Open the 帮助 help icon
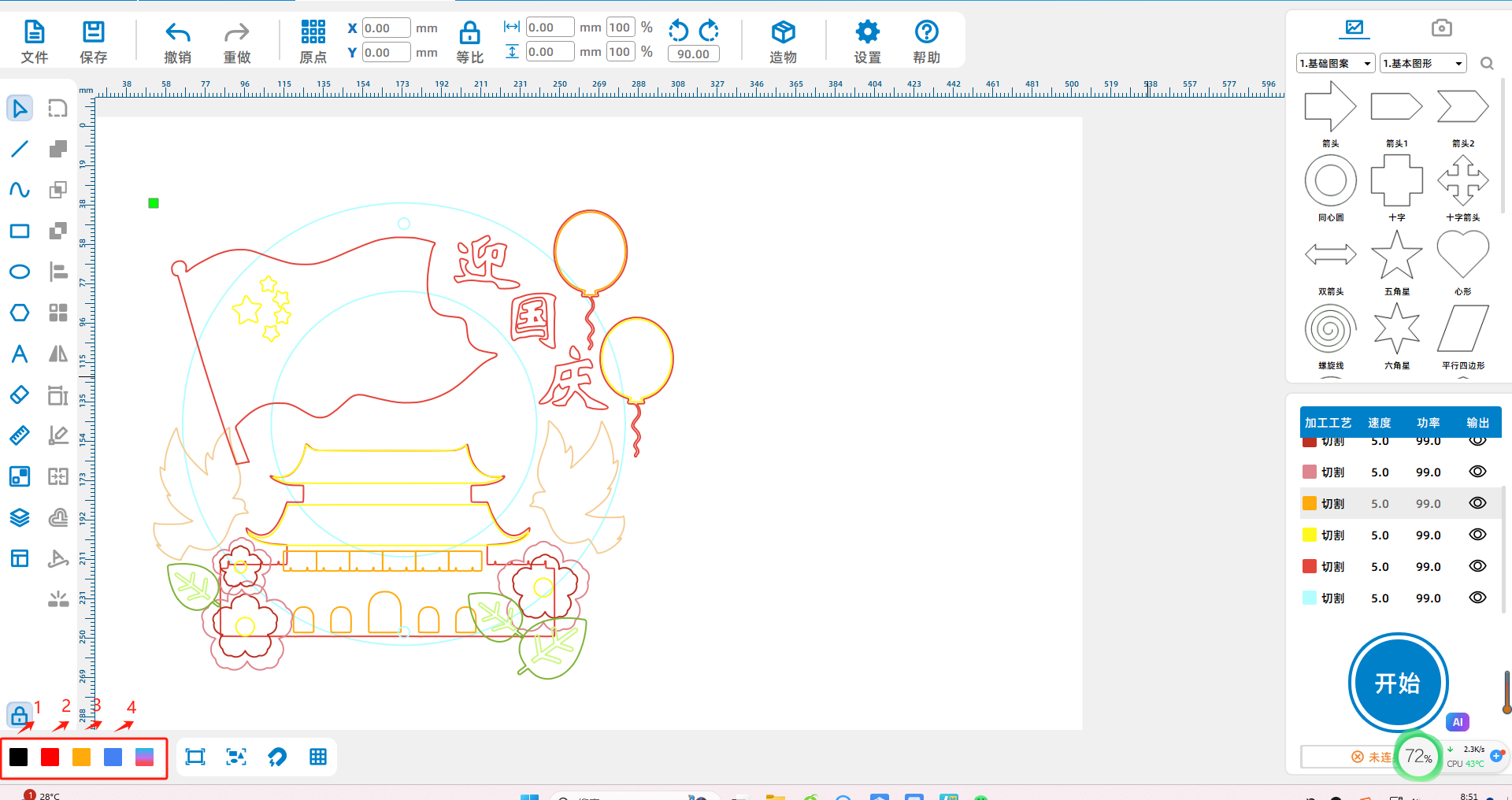The height and width of the screenshot is (800, 1512). pos(926,42)
